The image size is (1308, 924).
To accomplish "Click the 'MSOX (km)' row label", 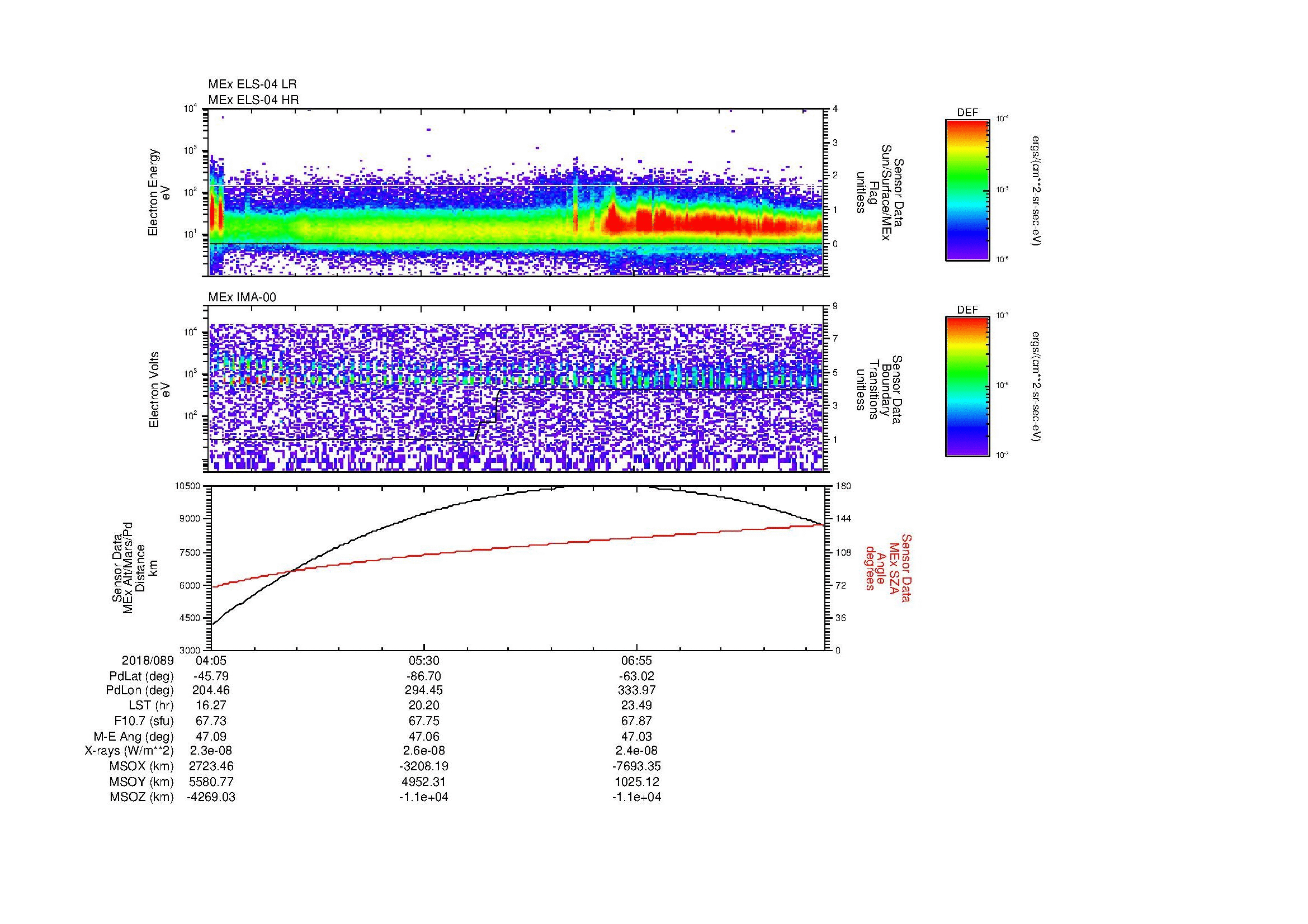I will coord(141,766).
